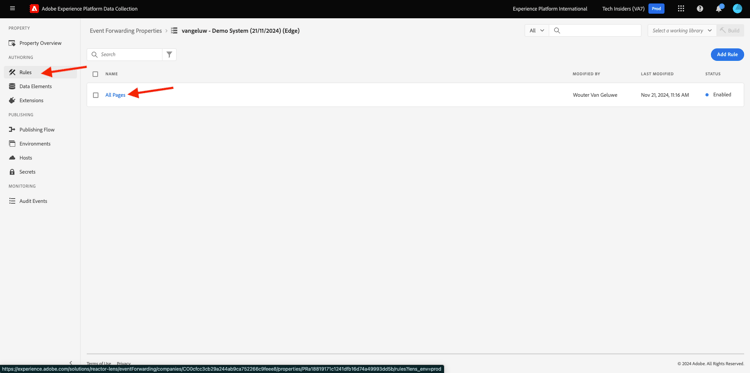The width and height of the screenshot is (750, 373).
Task: Click the Environments window icon
Action: (x=12, y=143)
